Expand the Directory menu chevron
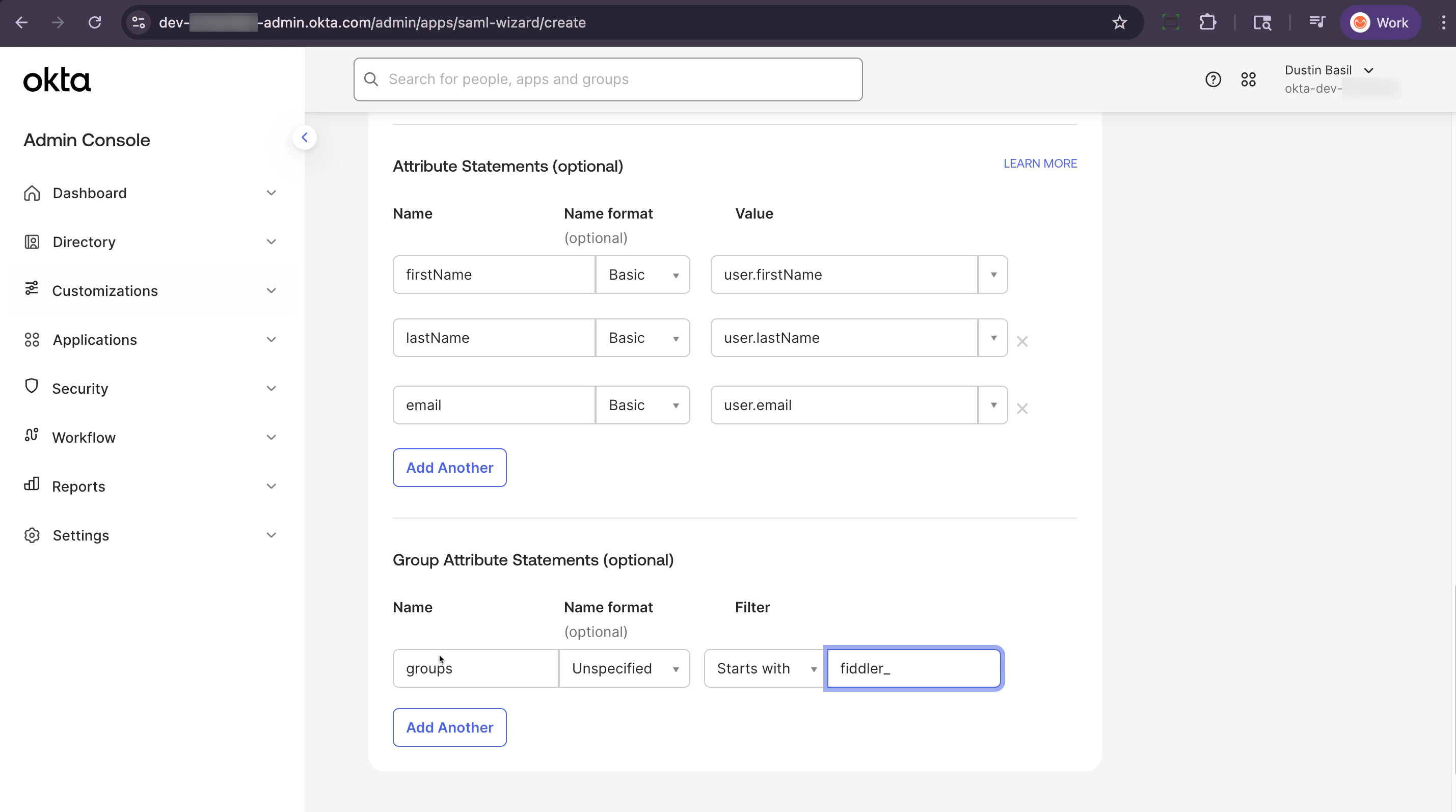Screen dimensions: 1456x812 click(272, 242)
